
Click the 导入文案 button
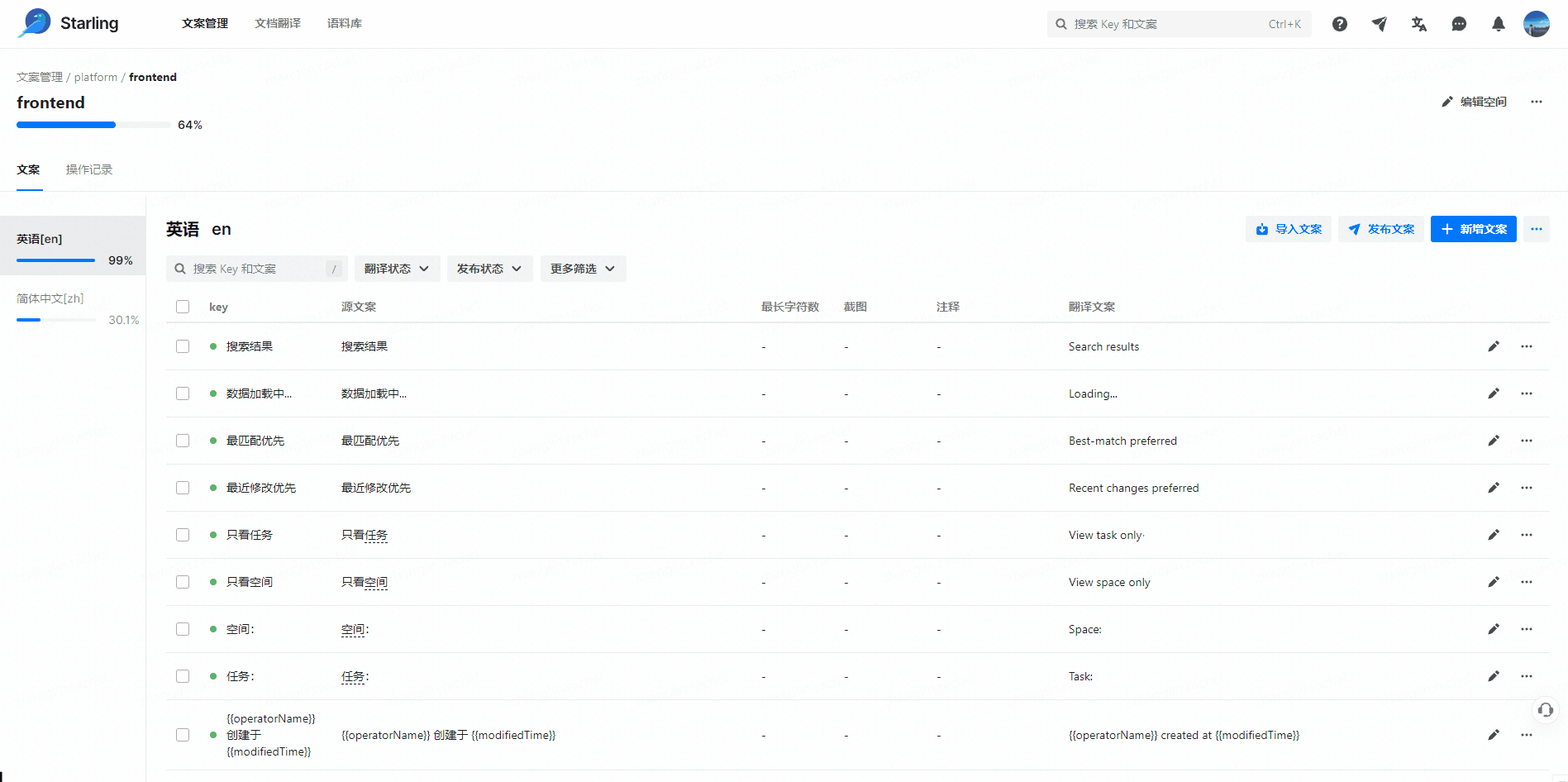1288,229
